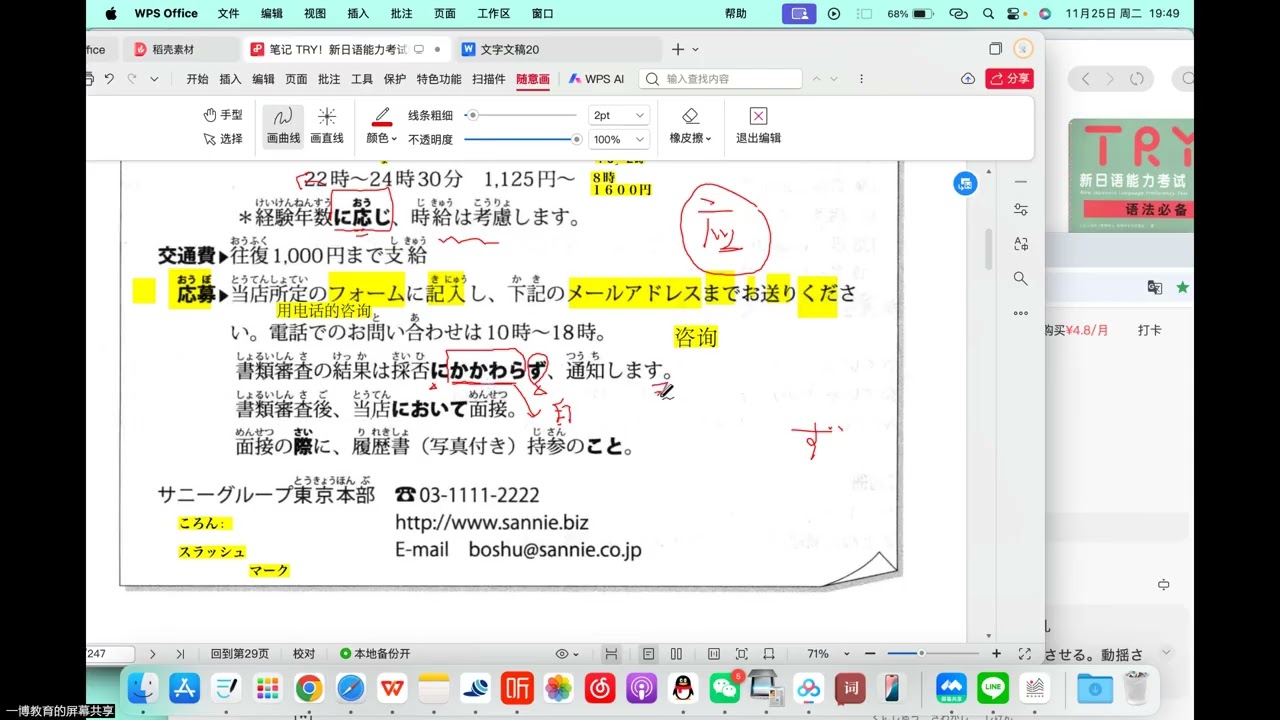Open WeChat from the Dock
The image size is (1280, 720).
point(724,688)
